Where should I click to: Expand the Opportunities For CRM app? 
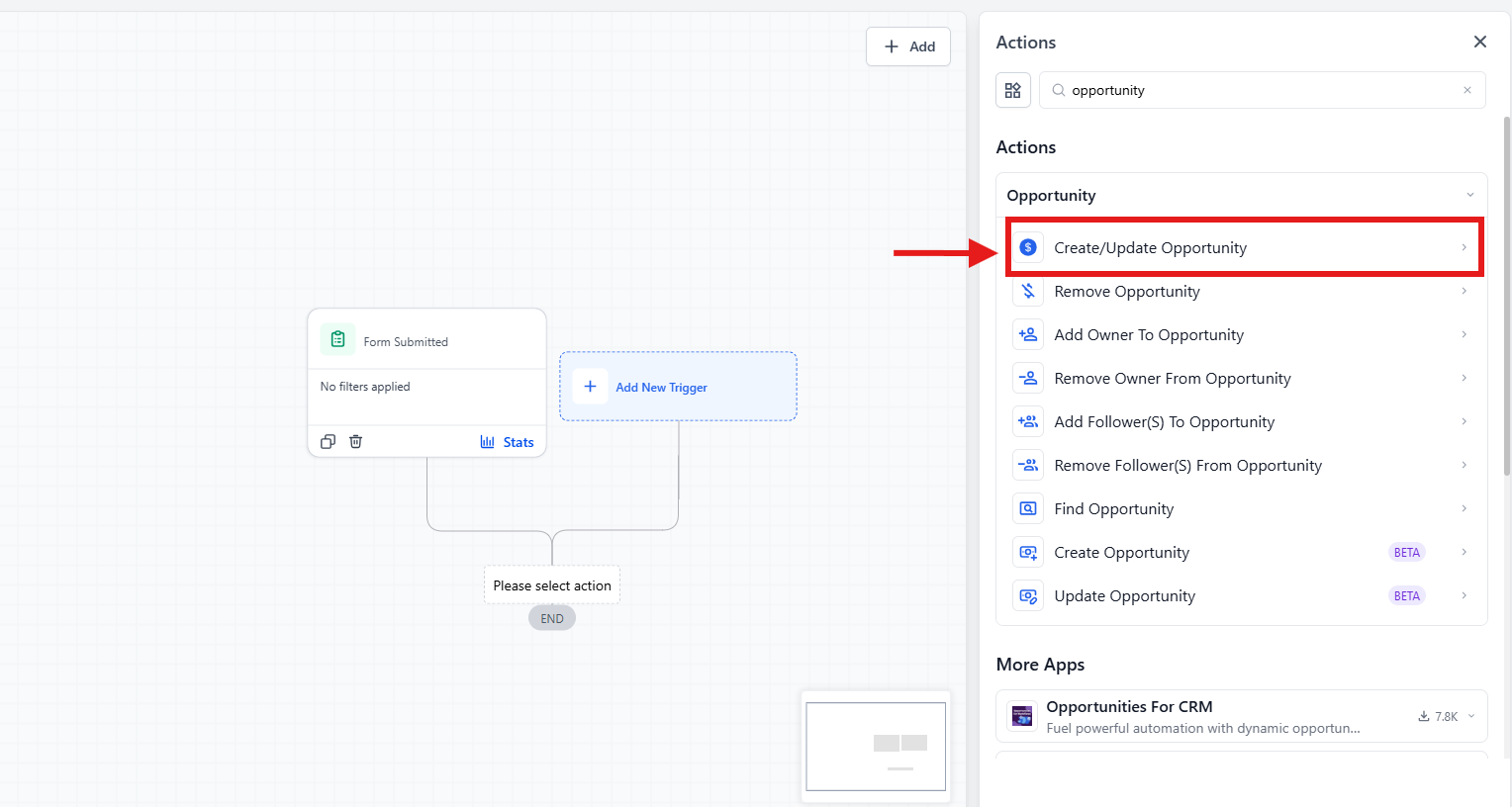(x=1471, y=716)
